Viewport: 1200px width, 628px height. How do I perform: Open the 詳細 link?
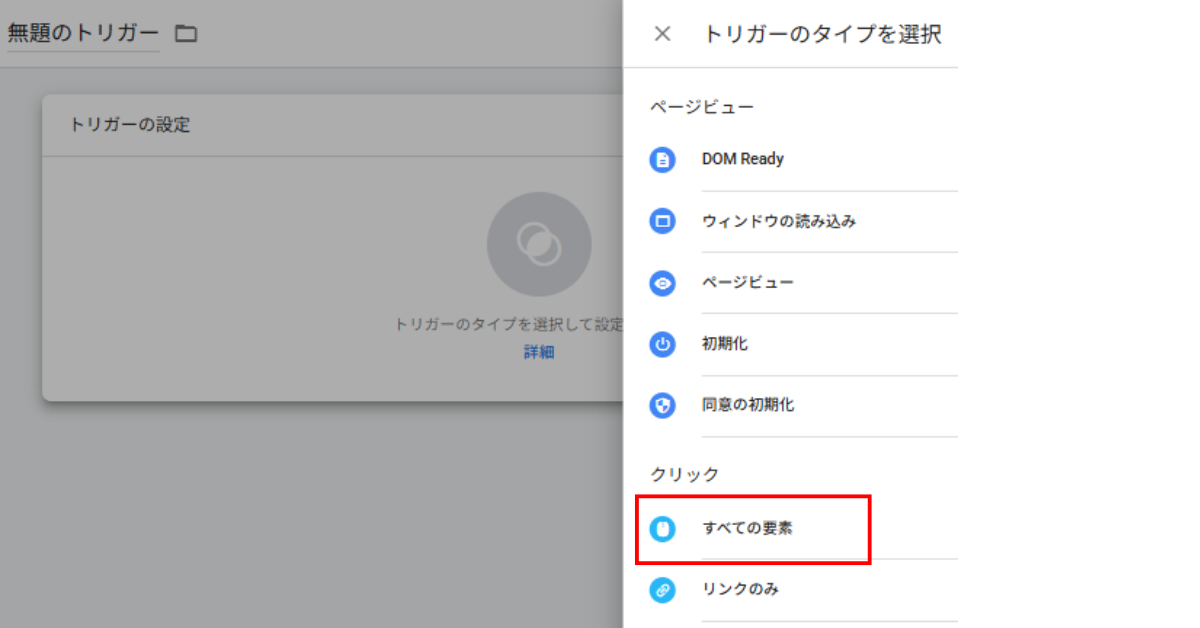click(x=538, y=352)
